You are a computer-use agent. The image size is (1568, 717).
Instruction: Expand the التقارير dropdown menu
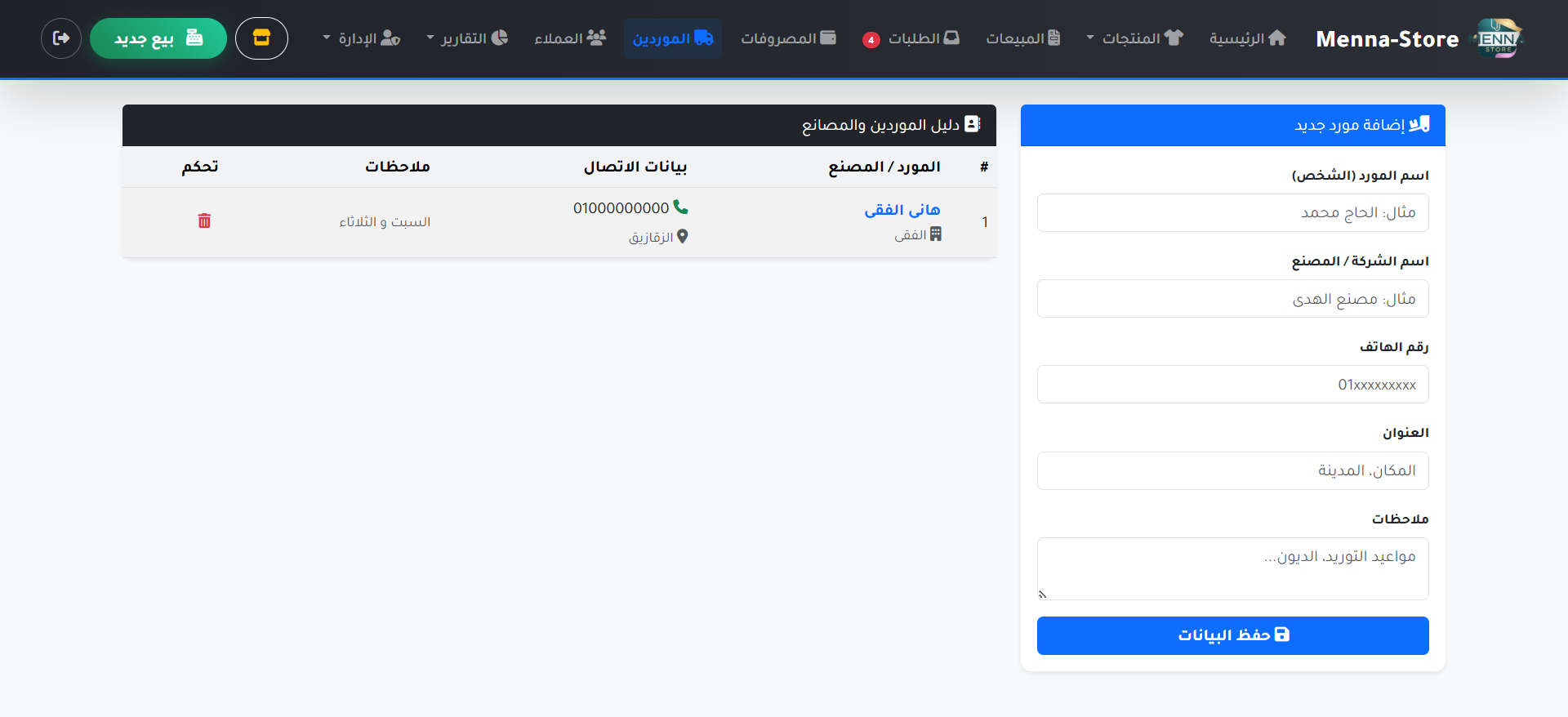tap(467, 38)
